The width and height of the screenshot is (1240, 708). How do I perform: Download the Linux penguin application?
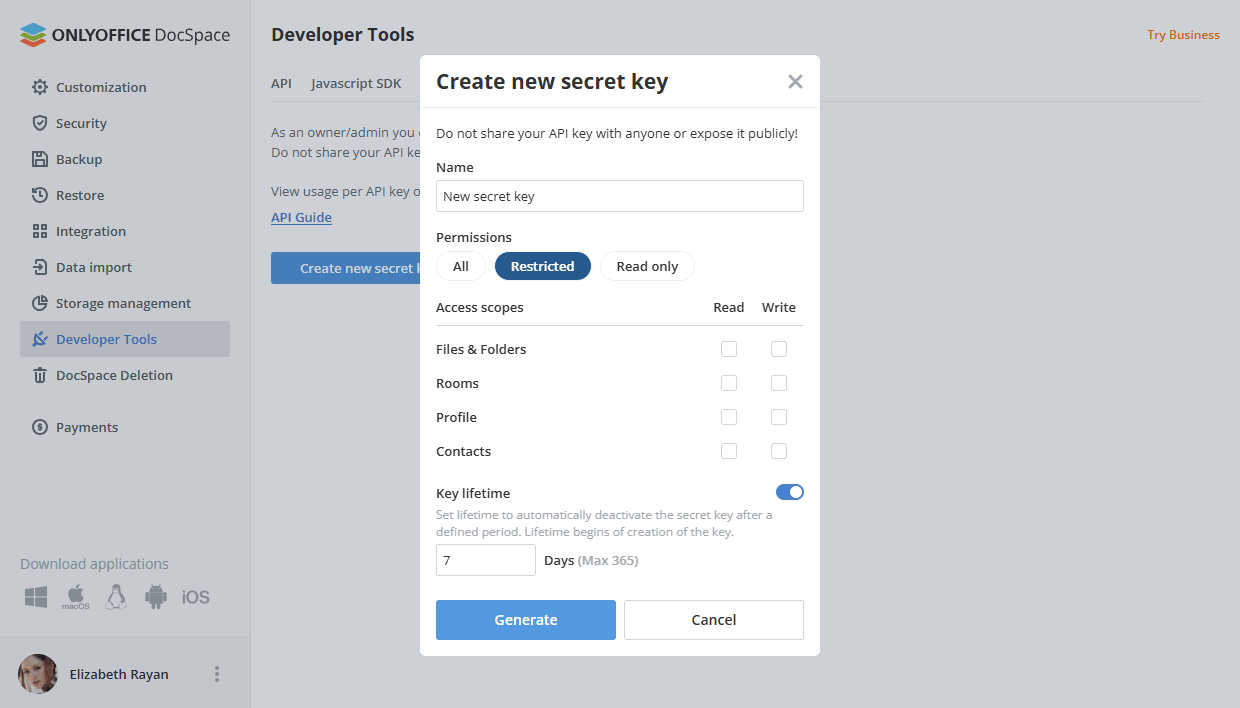[116, 597]
